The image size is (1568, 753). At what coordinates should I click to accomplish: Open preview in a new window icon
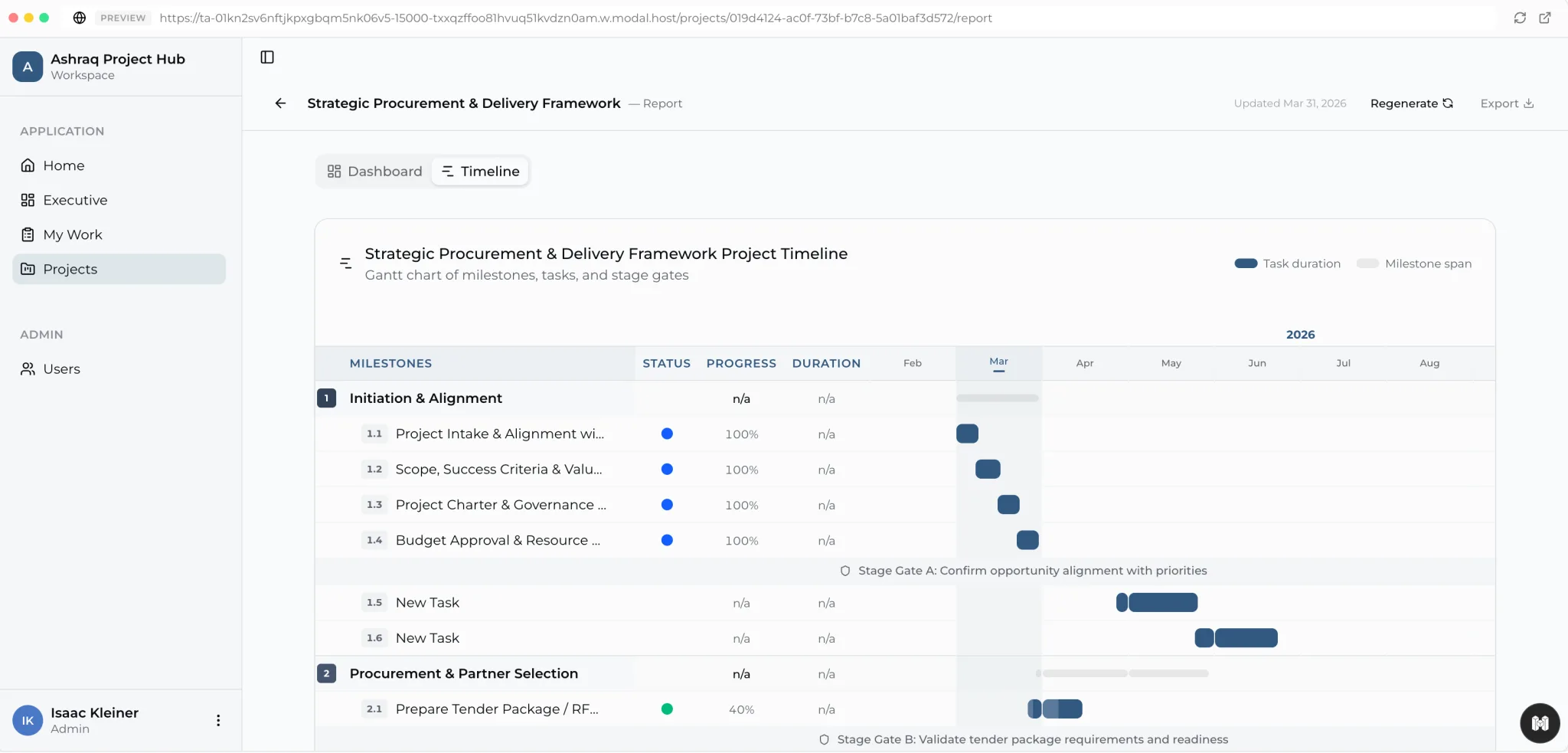(x=1545, y=18)
